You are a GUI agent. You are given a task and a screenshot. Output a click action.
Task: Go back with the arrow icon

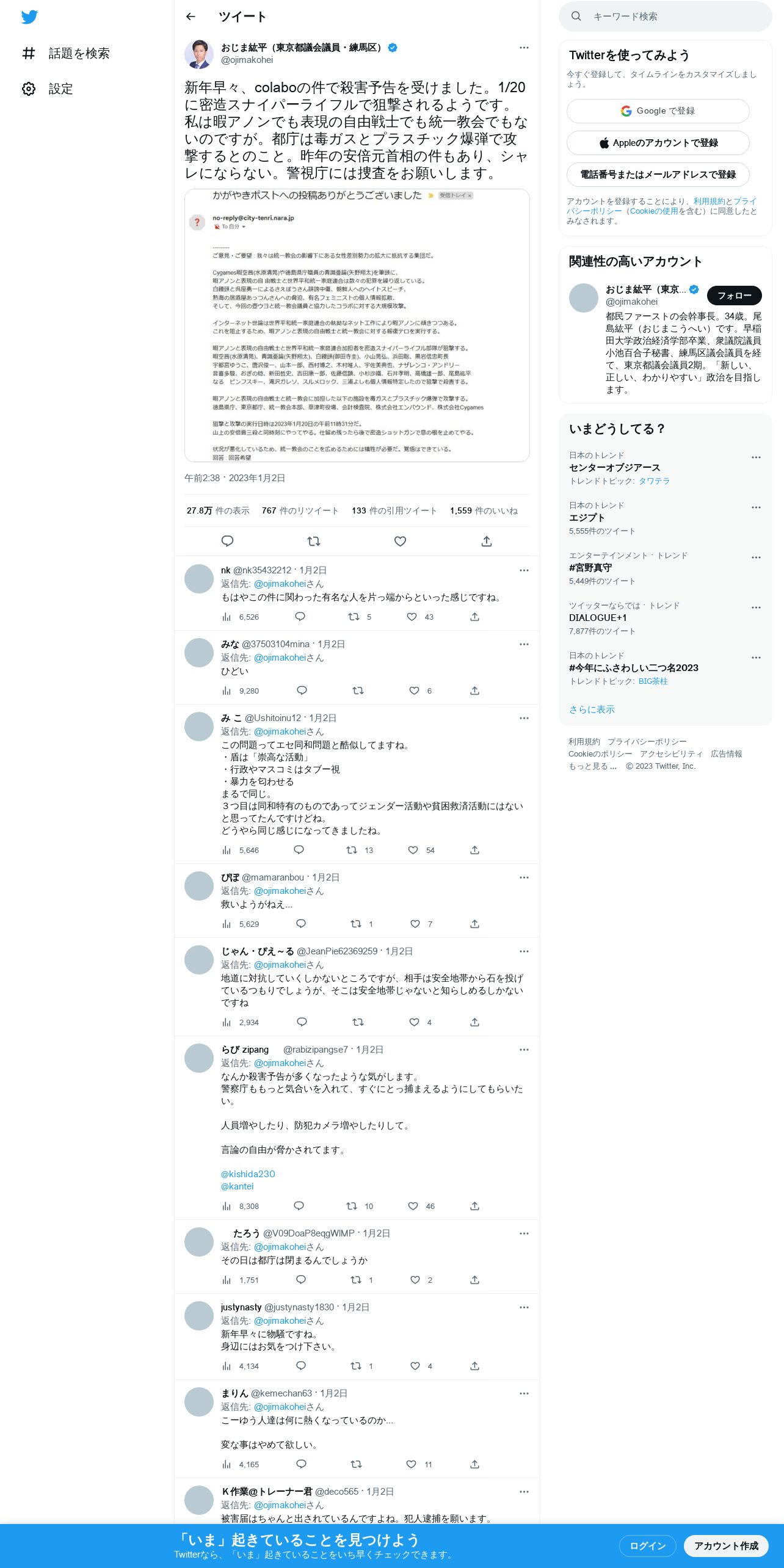click(x=191, y=17)
